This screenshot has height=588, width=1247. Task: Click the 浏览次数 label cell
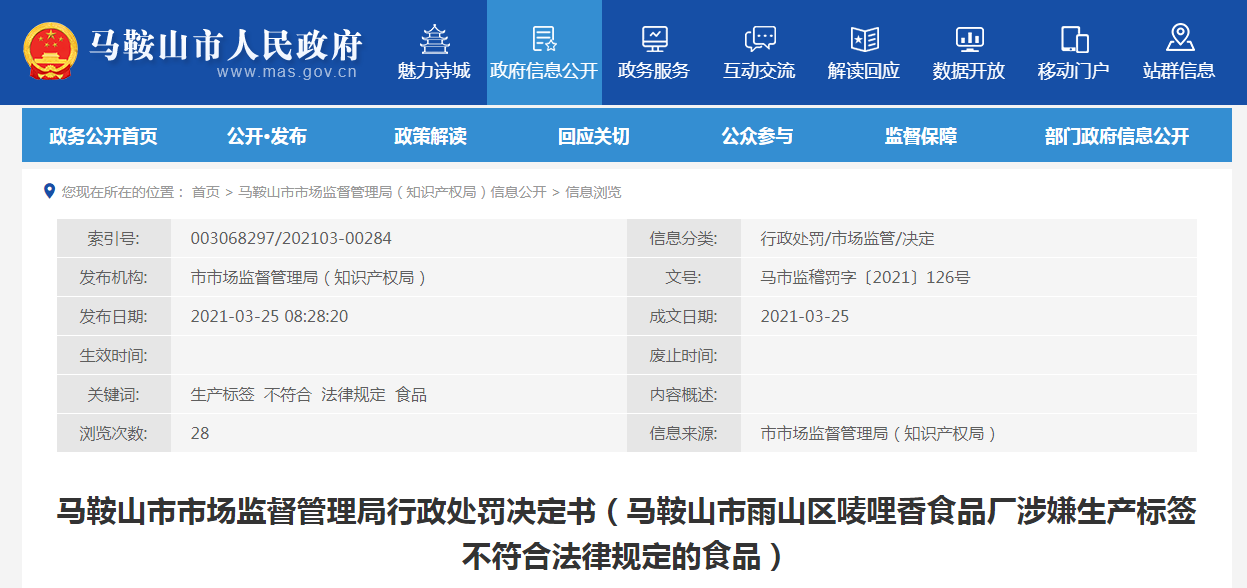(114, 434)
